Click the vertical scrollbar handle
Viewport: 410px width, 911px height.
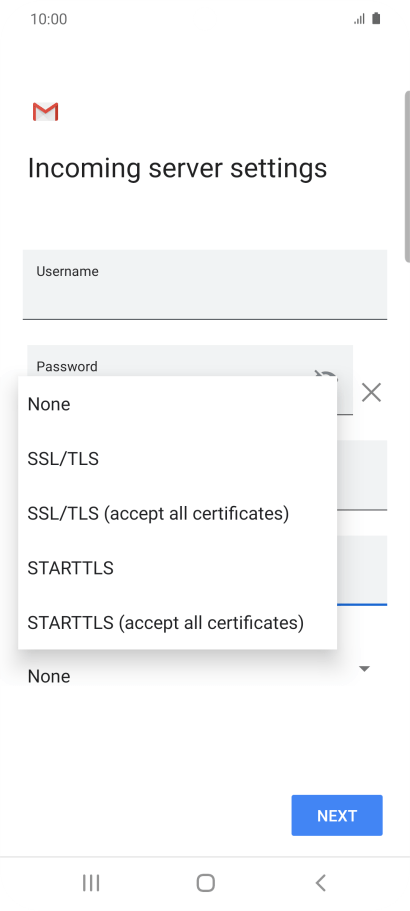(x=407, y=176)
